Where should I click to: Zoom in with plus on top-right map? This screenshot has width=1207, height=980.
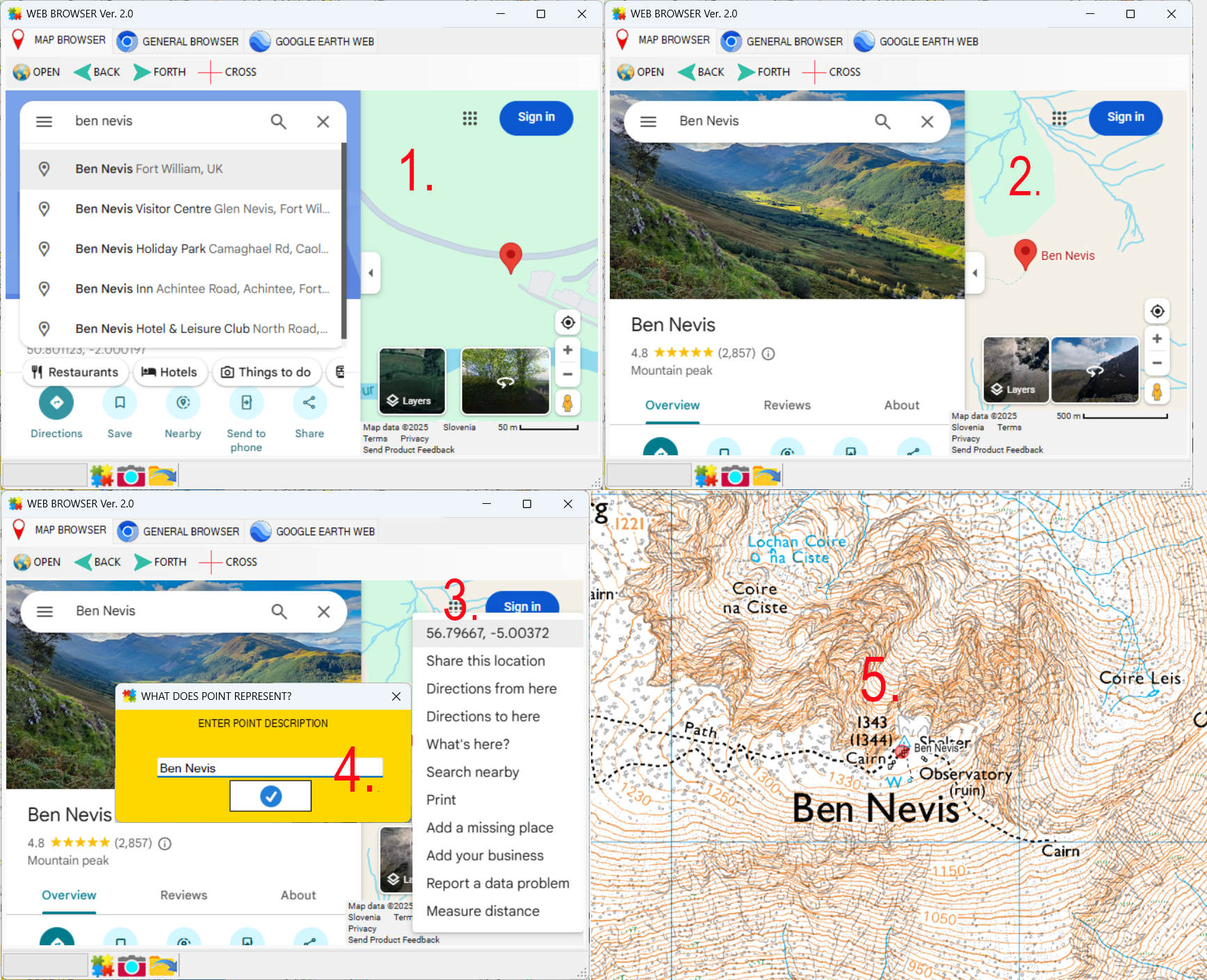pyautogui.click(x=1158, y=338)
